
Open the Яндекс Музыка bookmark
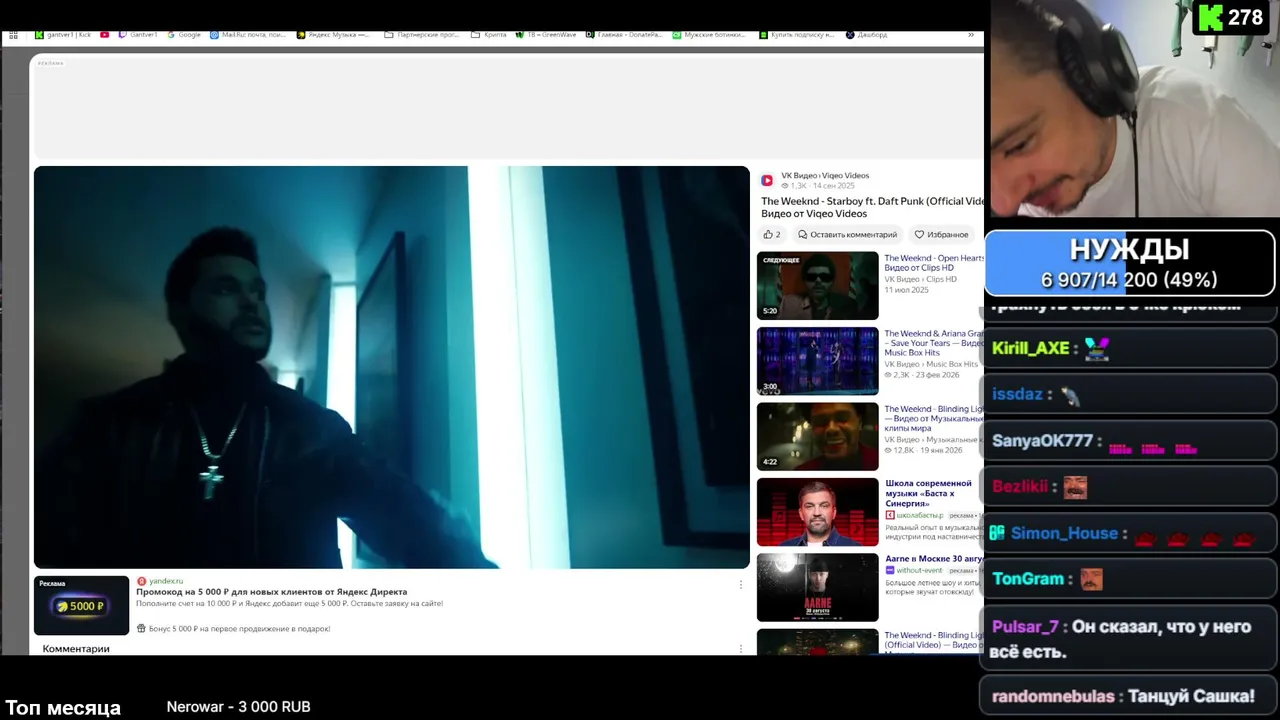(x=333, y=35)
